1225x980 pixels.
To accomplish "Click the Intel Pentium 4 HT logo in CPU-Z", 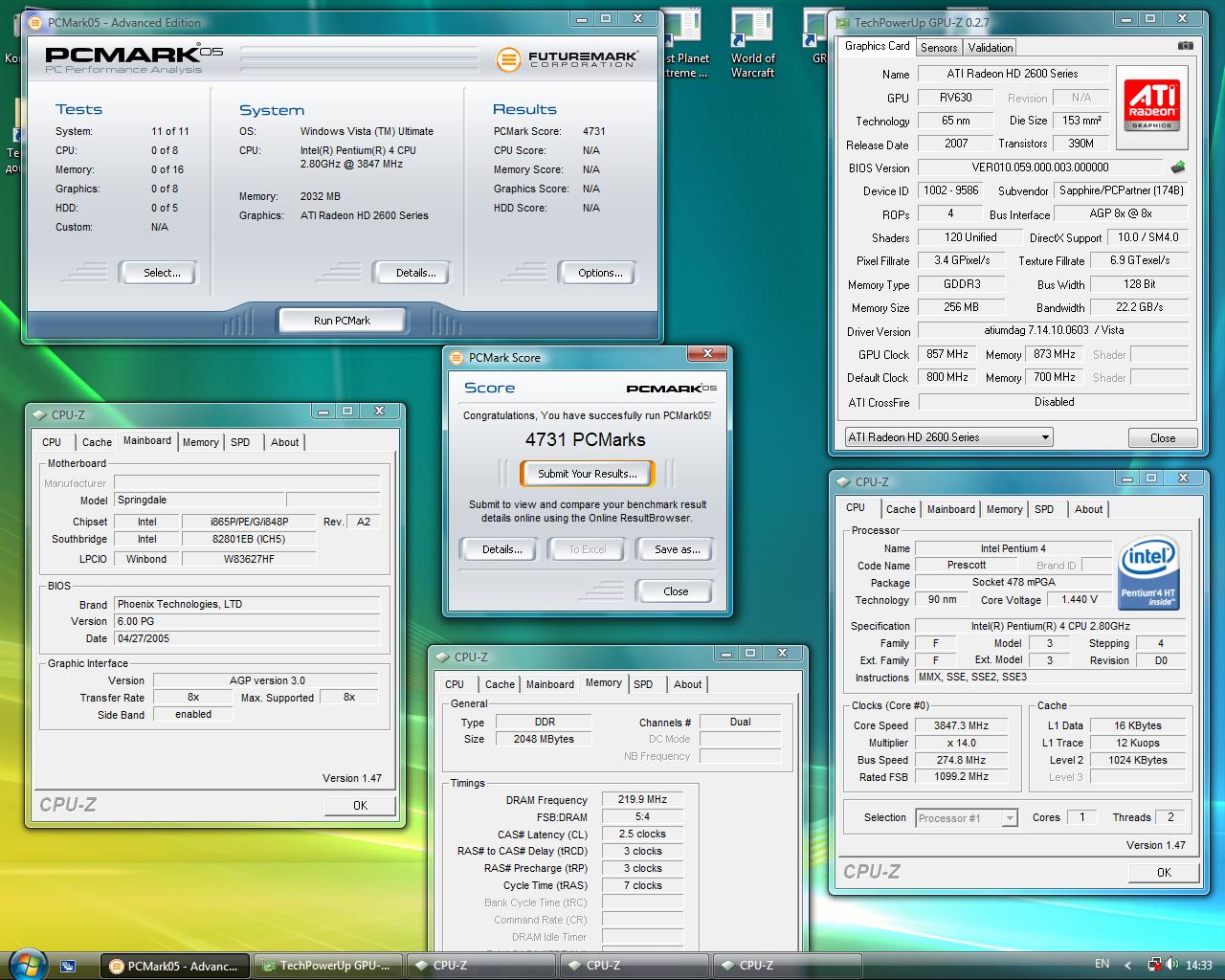I will pos(1148,572).
